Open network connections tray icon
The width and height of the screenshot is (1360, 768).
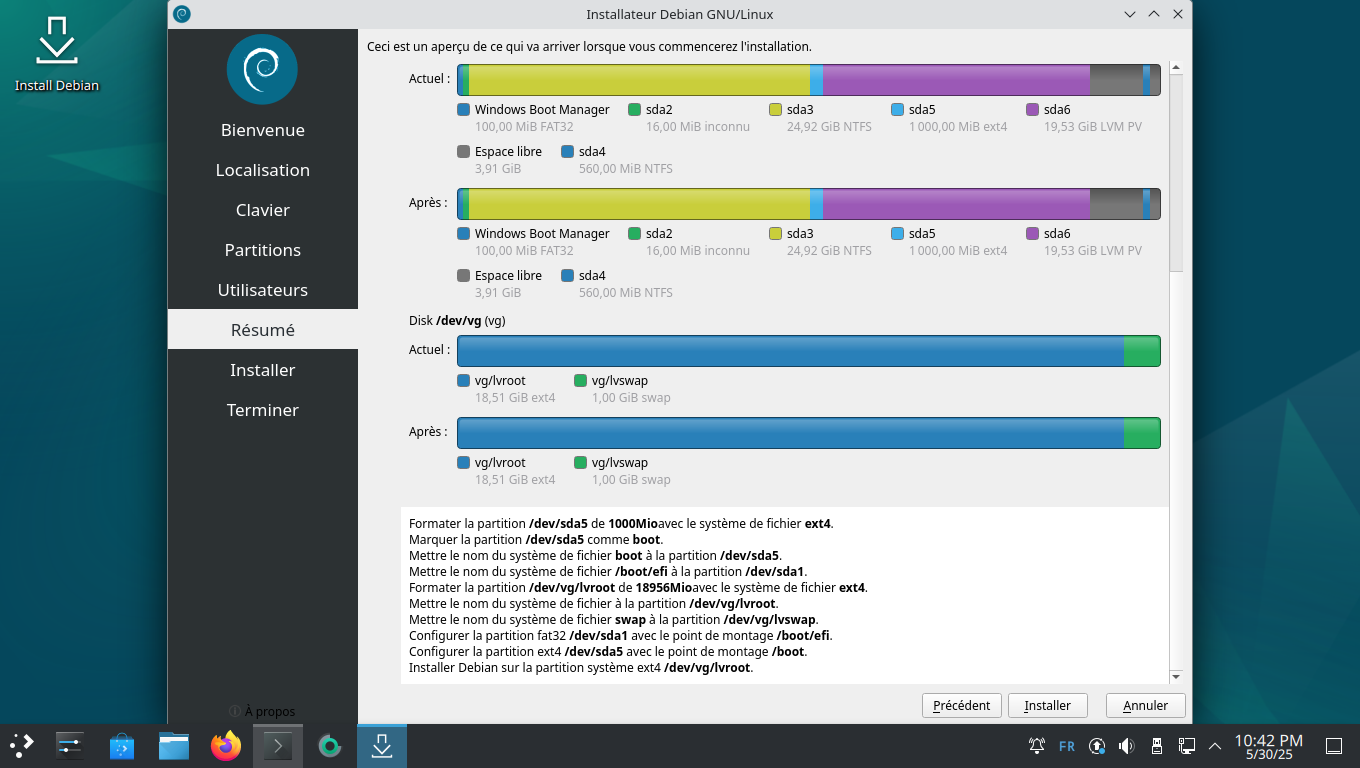(1187, 746)
